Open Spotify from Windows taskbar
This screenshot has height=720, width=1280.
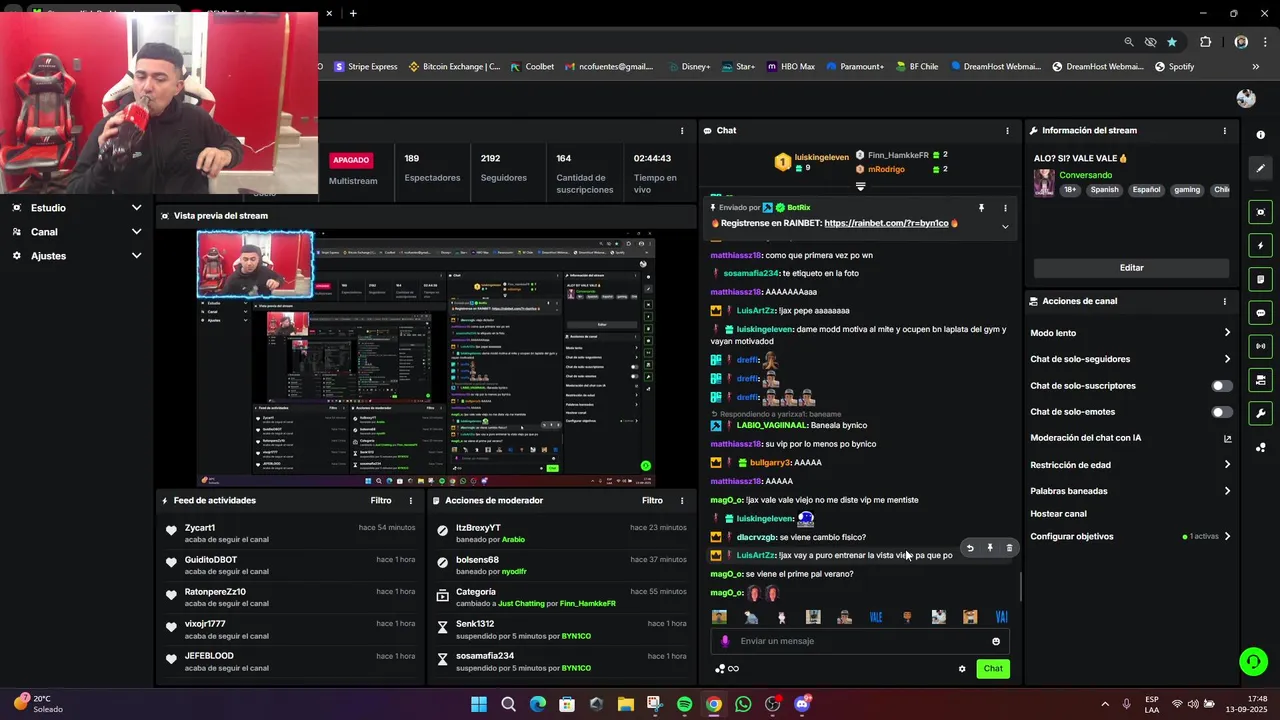coord(684,704)
